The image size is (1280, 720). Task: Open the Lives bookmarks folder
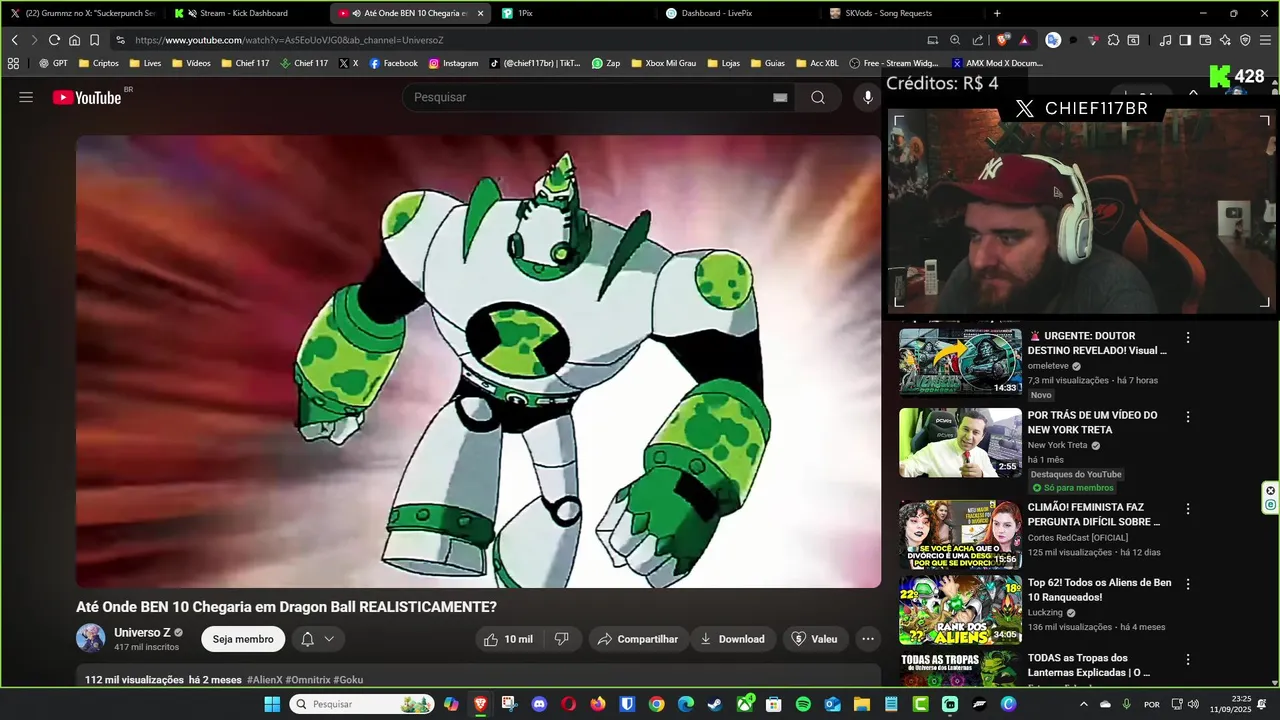click(x=145, y=63)
